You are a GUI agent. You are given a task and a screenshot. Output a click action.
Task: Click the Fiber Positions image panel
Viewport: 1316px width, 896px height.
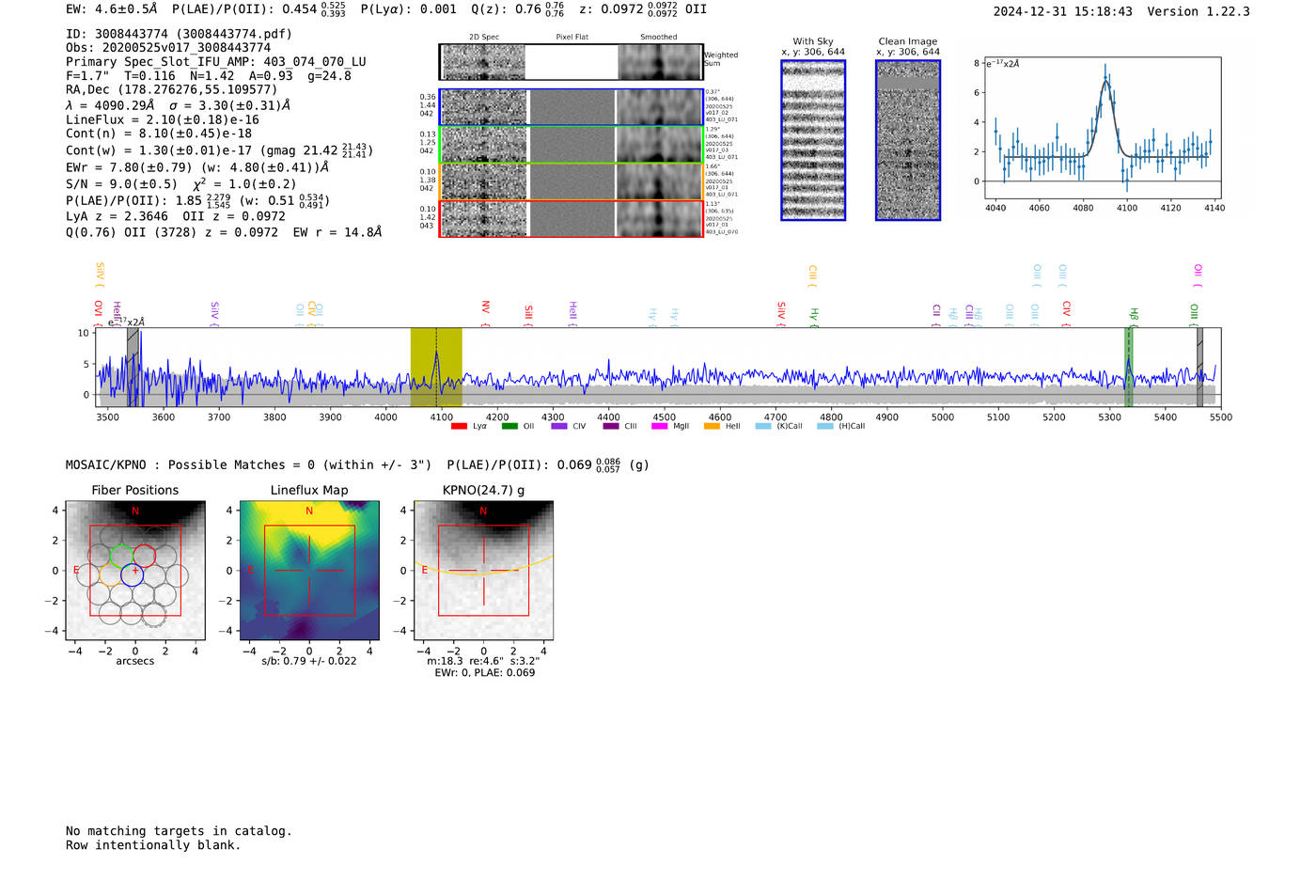click(135, 570)
